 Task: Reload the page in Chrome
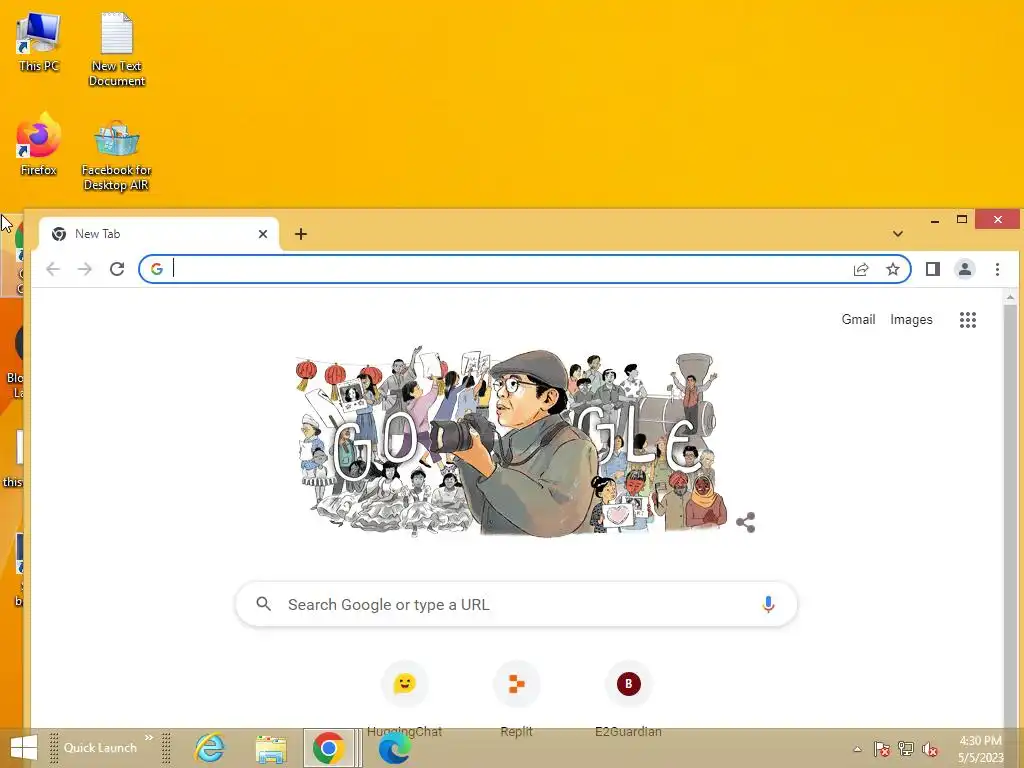[x=117, y=269]
